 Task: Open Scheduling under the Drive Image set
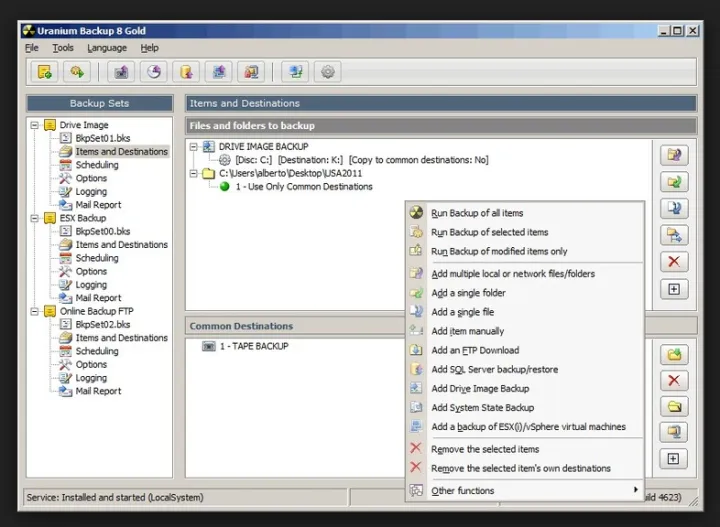(97, 165)
